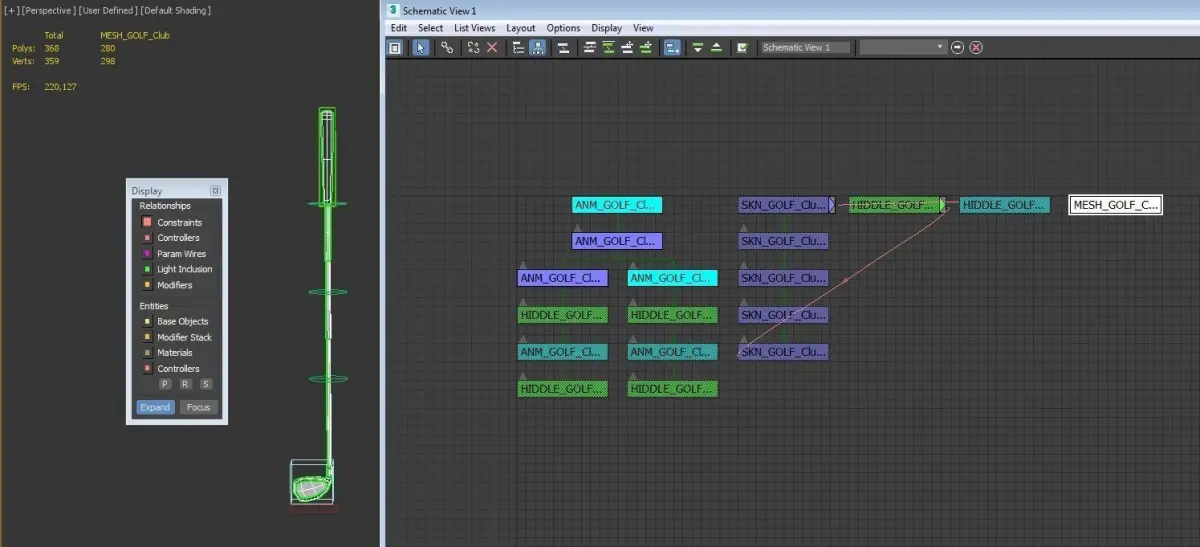The height and width of the screenshot is (547, 1200).
Task: Open the View menu
Action: pyautogui.click(x=643, y=28)
